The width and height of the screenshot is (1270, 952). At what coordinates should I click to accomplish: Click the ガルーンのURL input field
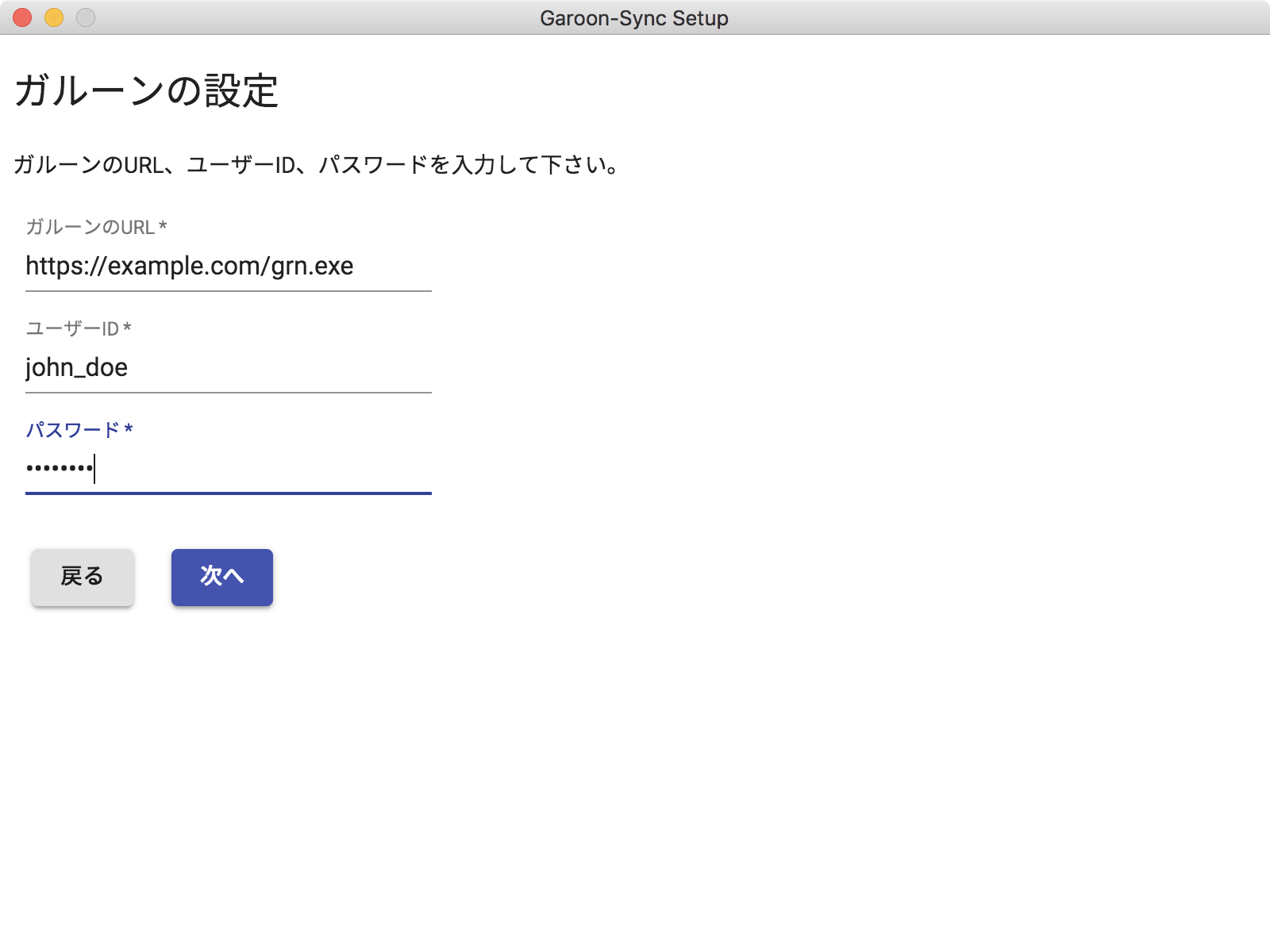pos(229,267)
